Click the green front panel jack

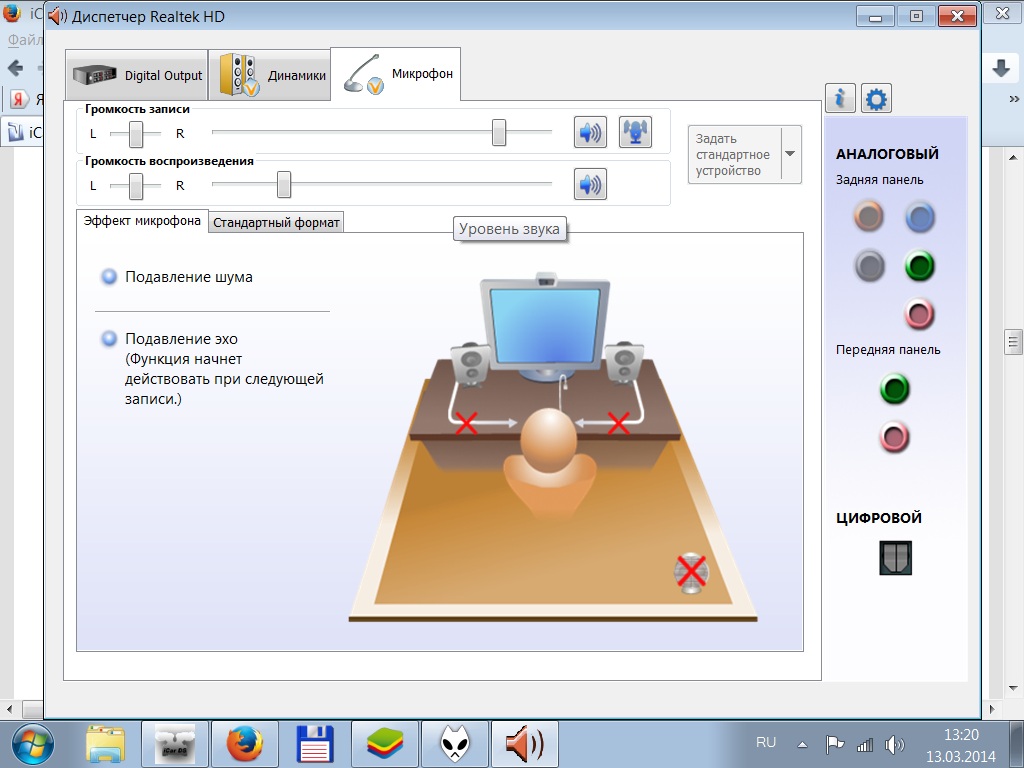click(894, 389)
